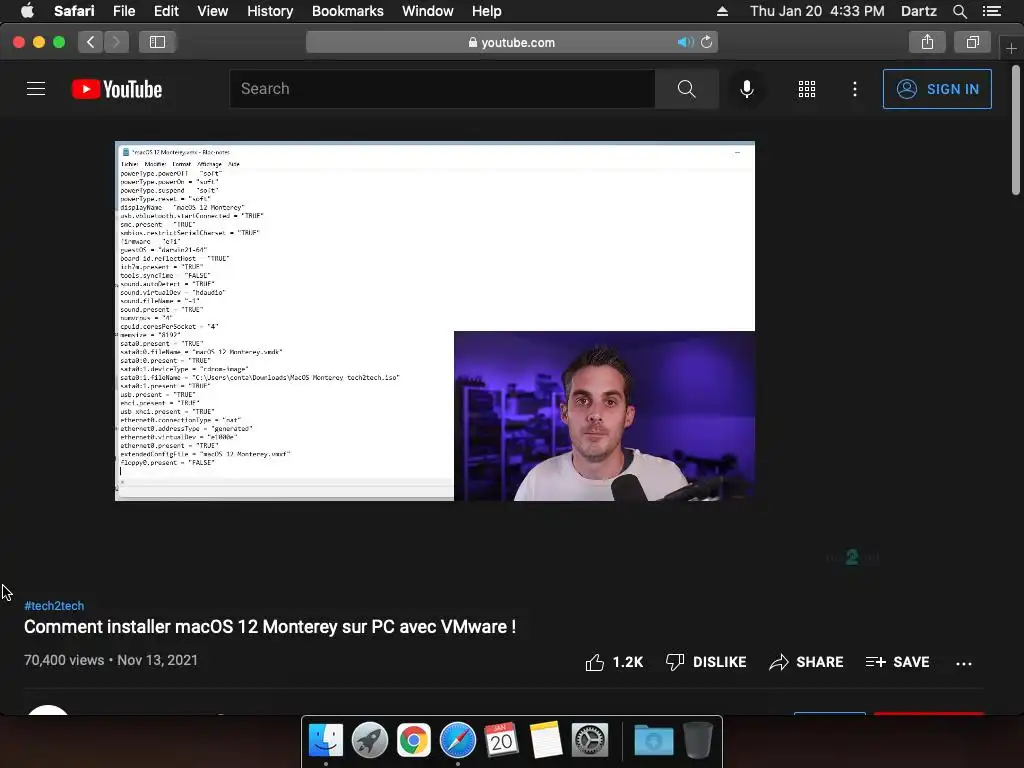Open more actions ellipsis beside SAVE

coord(964,664)
